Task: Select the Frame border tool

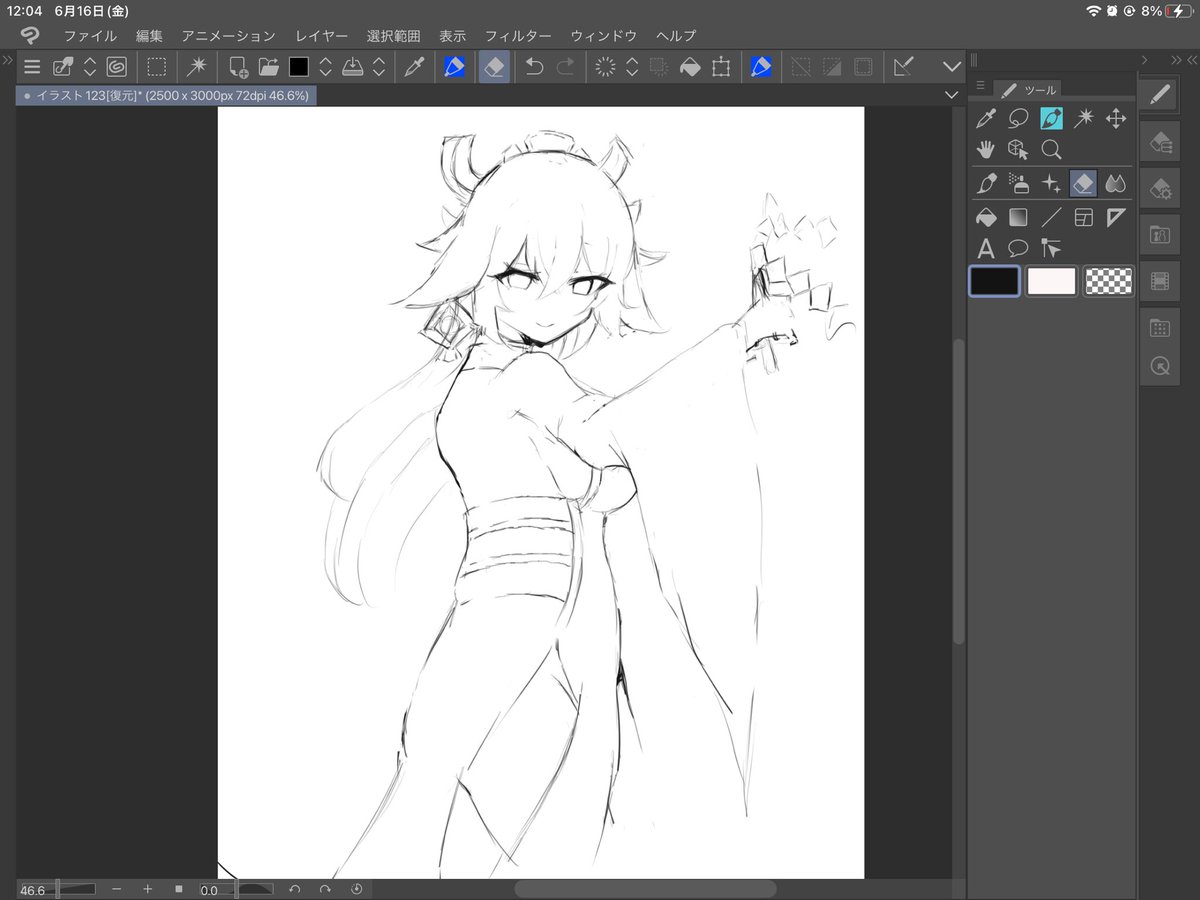Action: [x=1083, y=216]
